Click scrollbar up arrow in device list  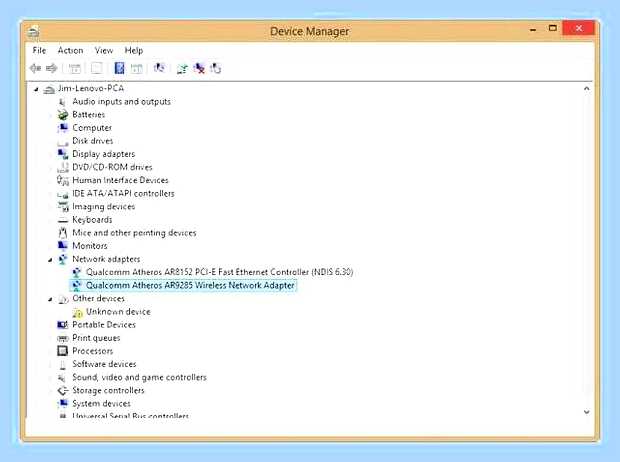(587, 89)
